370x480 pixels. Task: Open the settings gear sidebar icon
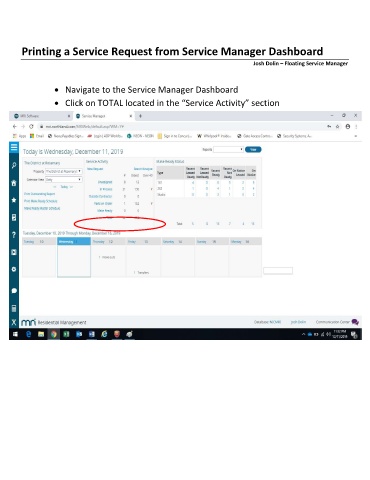[x=14, y=269]
